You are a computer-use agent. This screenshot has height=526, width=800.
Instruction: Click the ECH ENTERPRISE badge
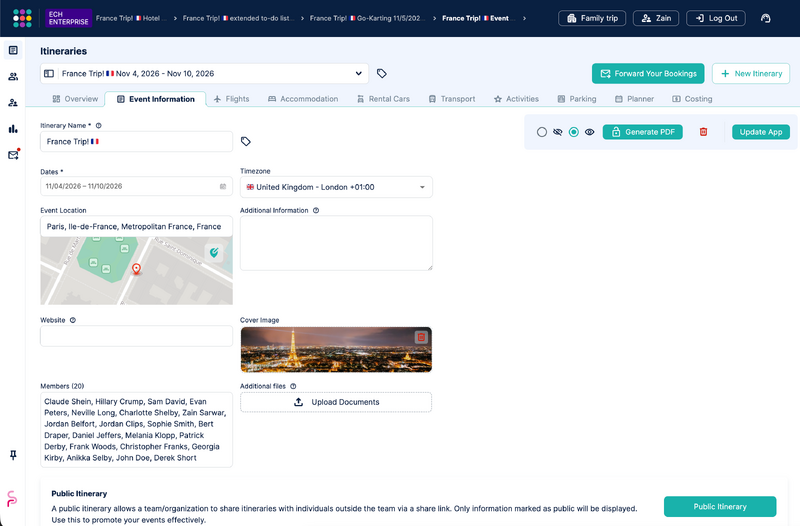tap(68, 18)
